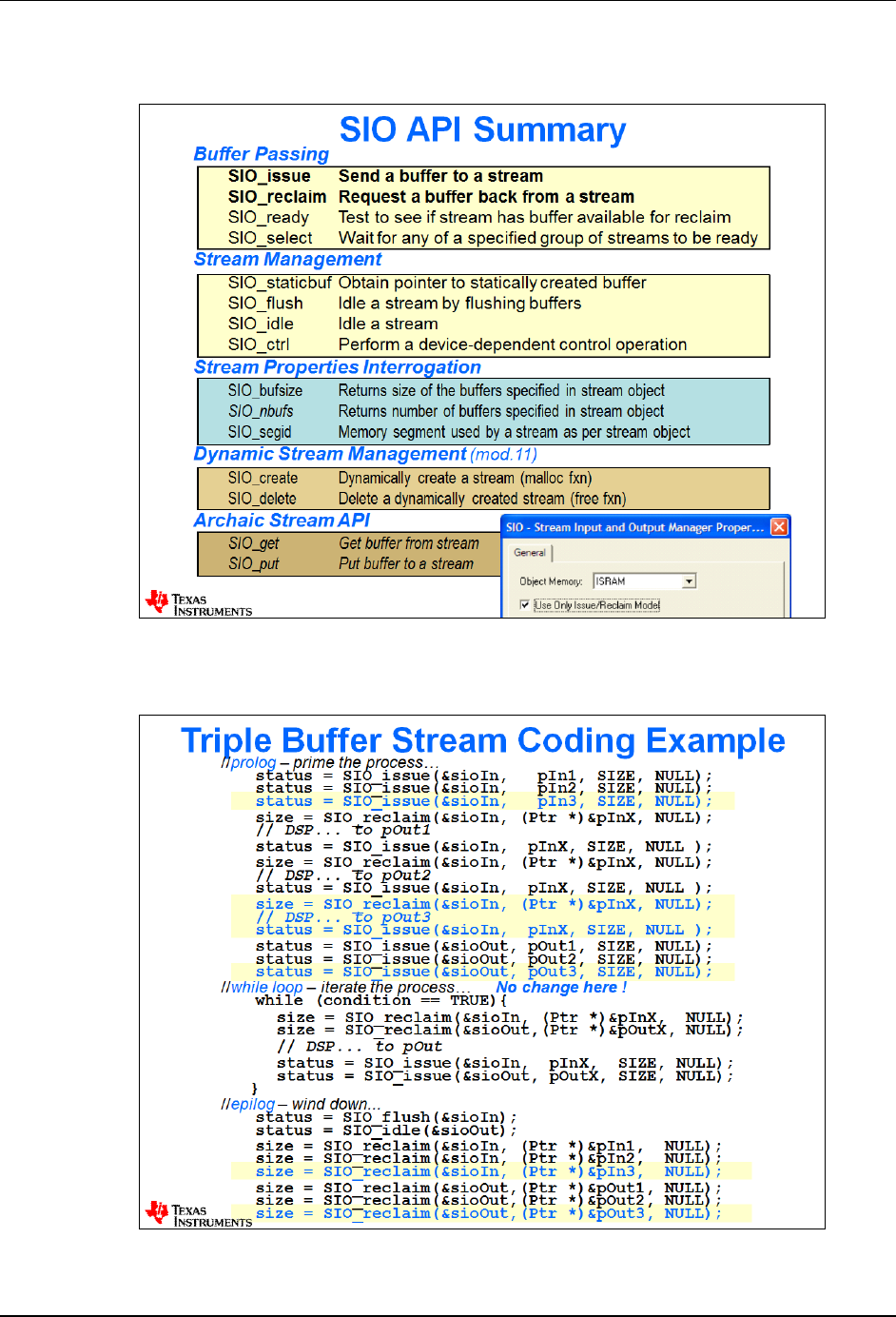Click the '//while loop' comment label
Viewport: 896px width, 1317px height.
coord(262,988)
